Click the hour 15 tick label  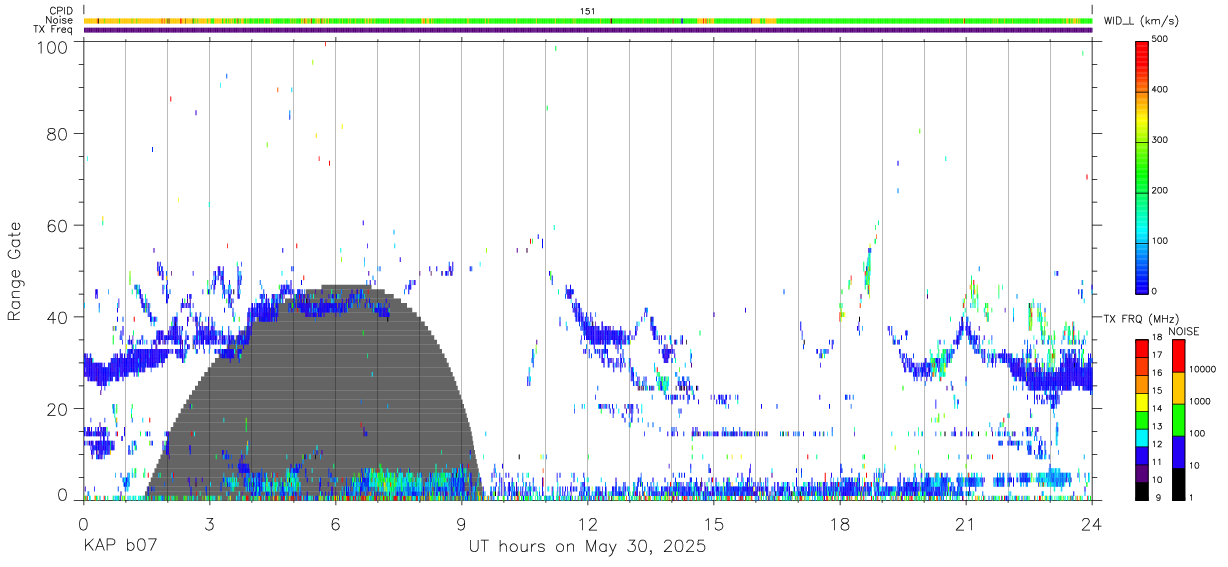[x=713, y=524]
